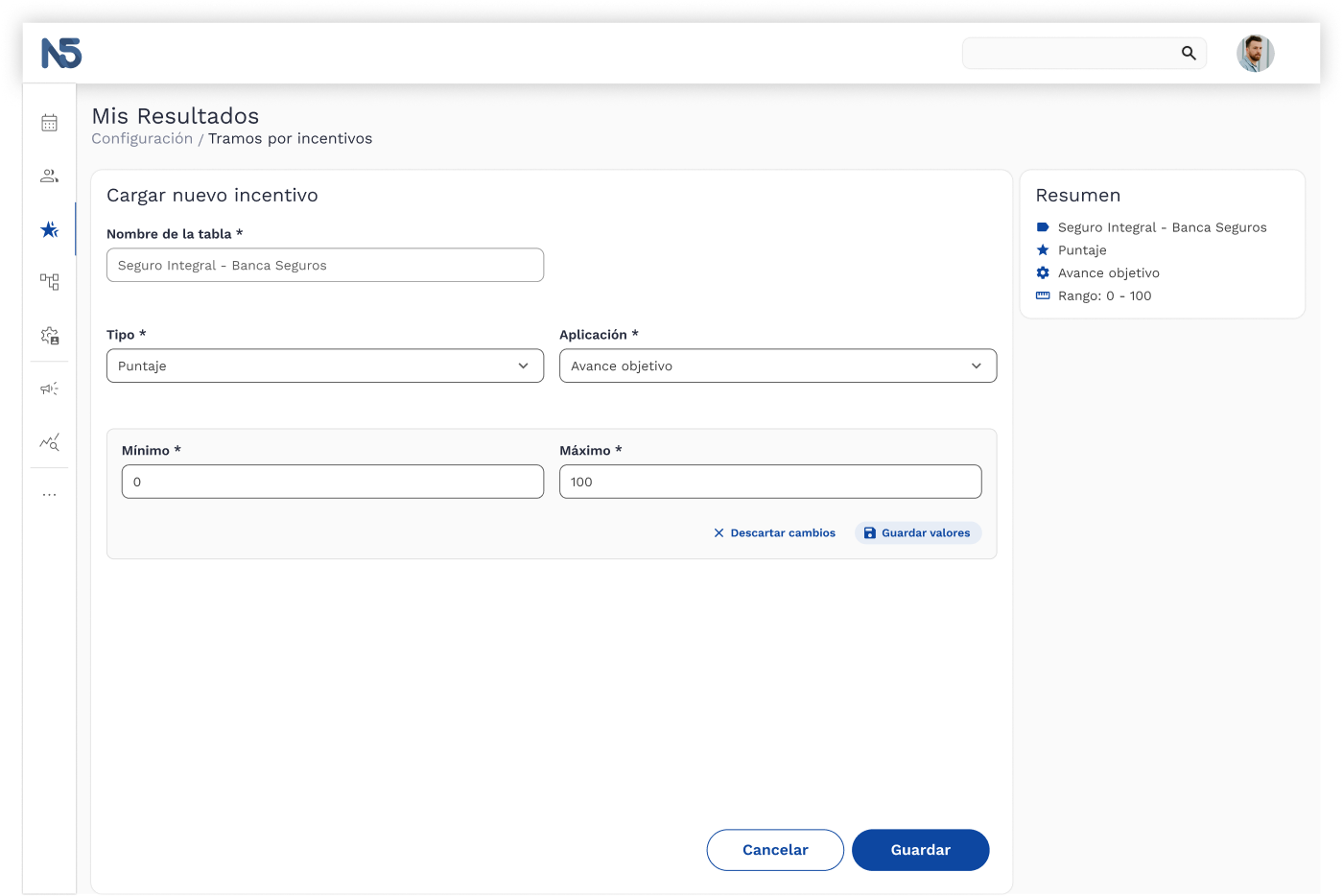This screenshot has width=1343, height=896.
Task: Focus the Nombre de la tabla field
Action: 325,265
